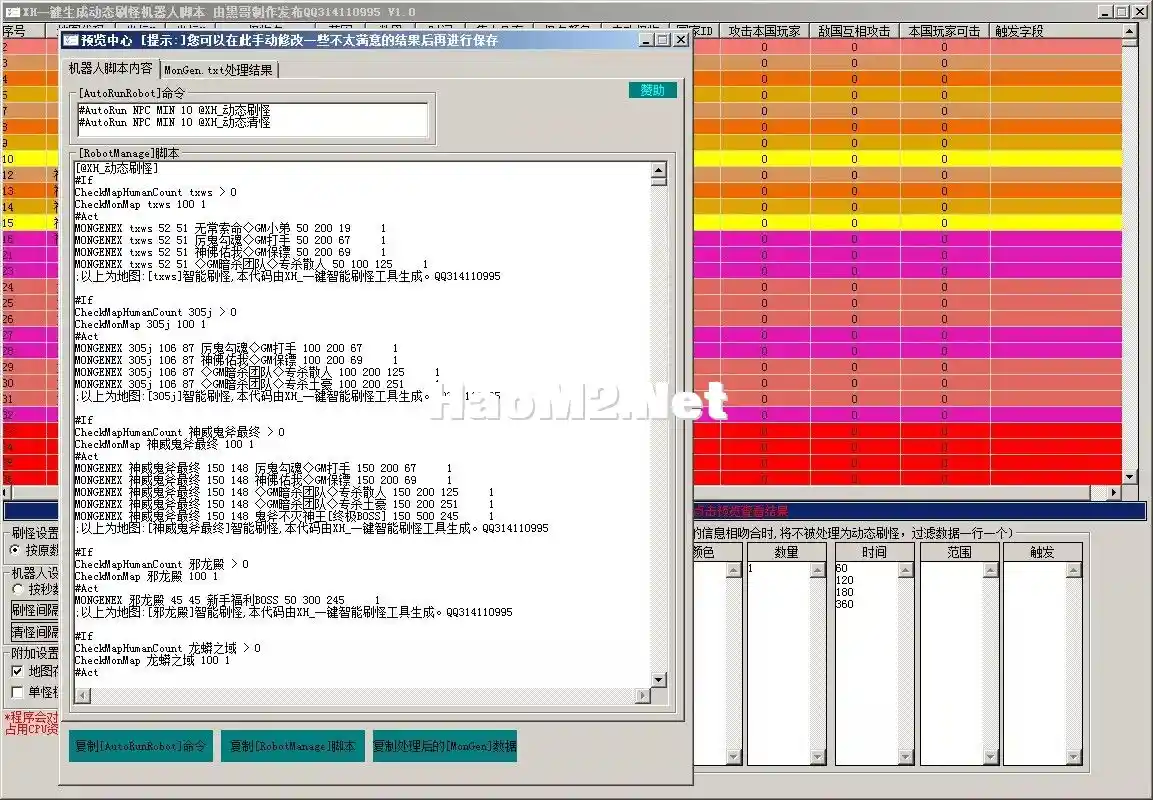
Task: Click the 时间 list header
Action: tap(874, 552)
